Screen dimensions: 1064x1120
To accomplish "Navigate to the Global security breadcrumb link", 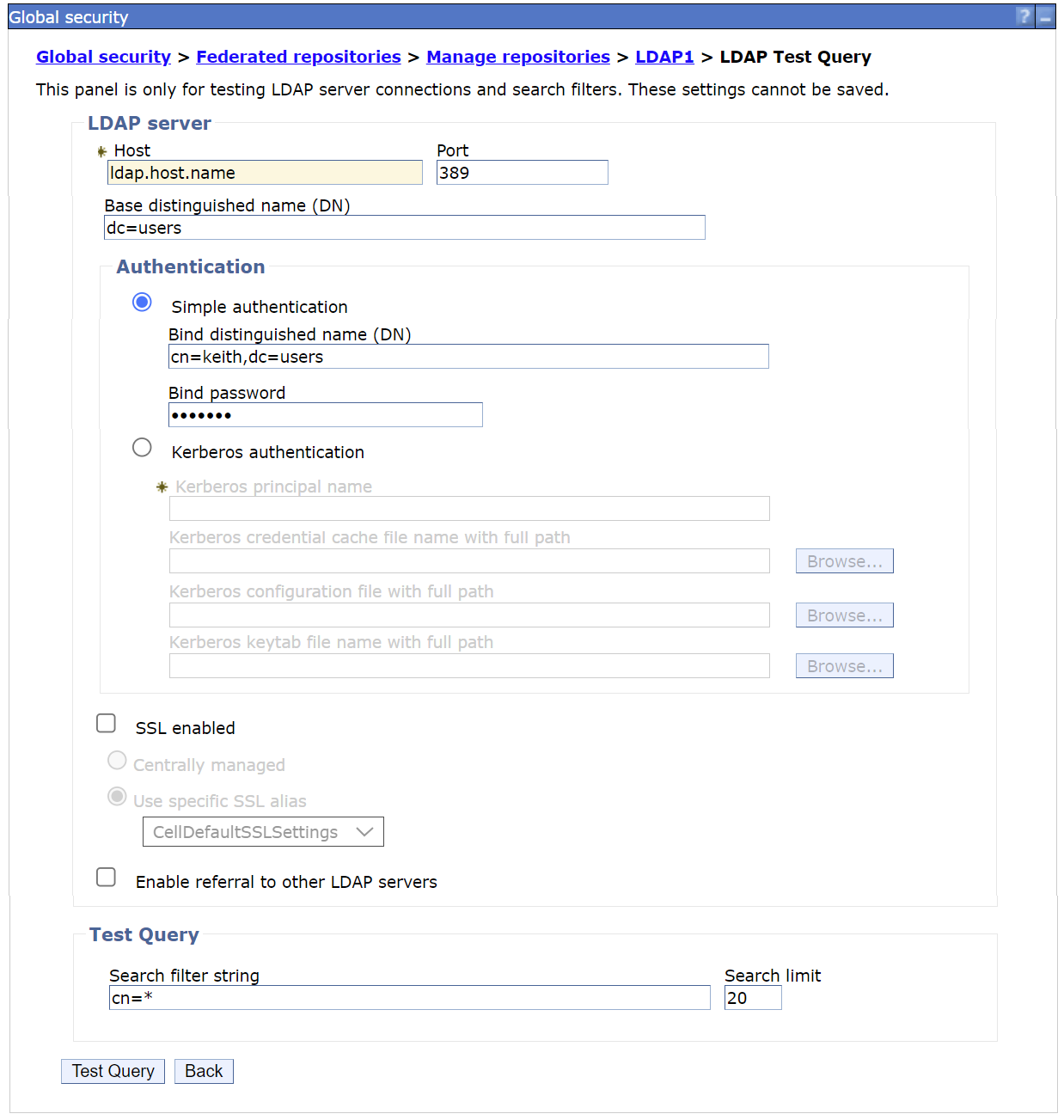I will coord(102,57).
